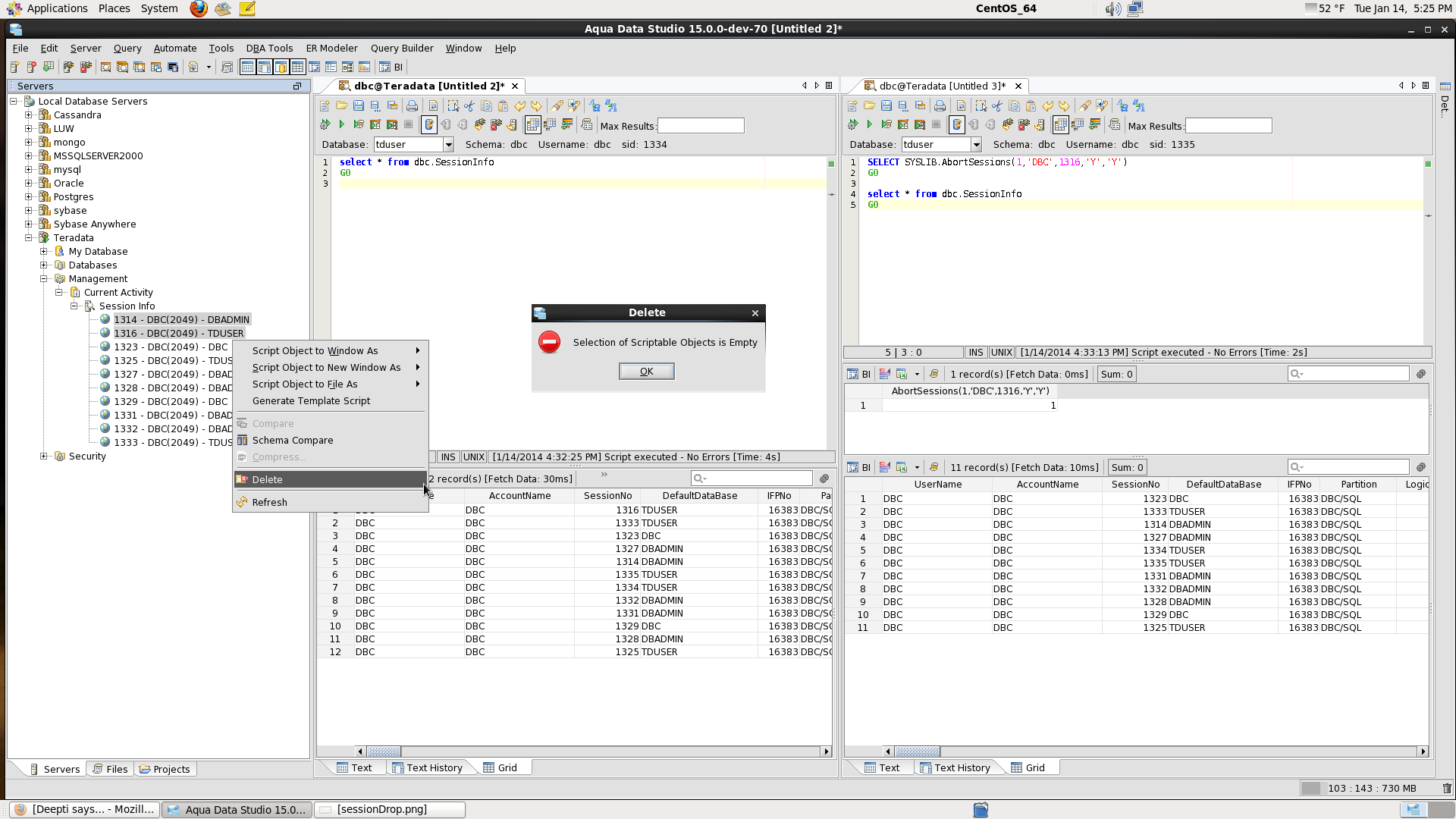Open Database dropdown in right editor
Viewport: 1456px width, 819px height.
976,145
